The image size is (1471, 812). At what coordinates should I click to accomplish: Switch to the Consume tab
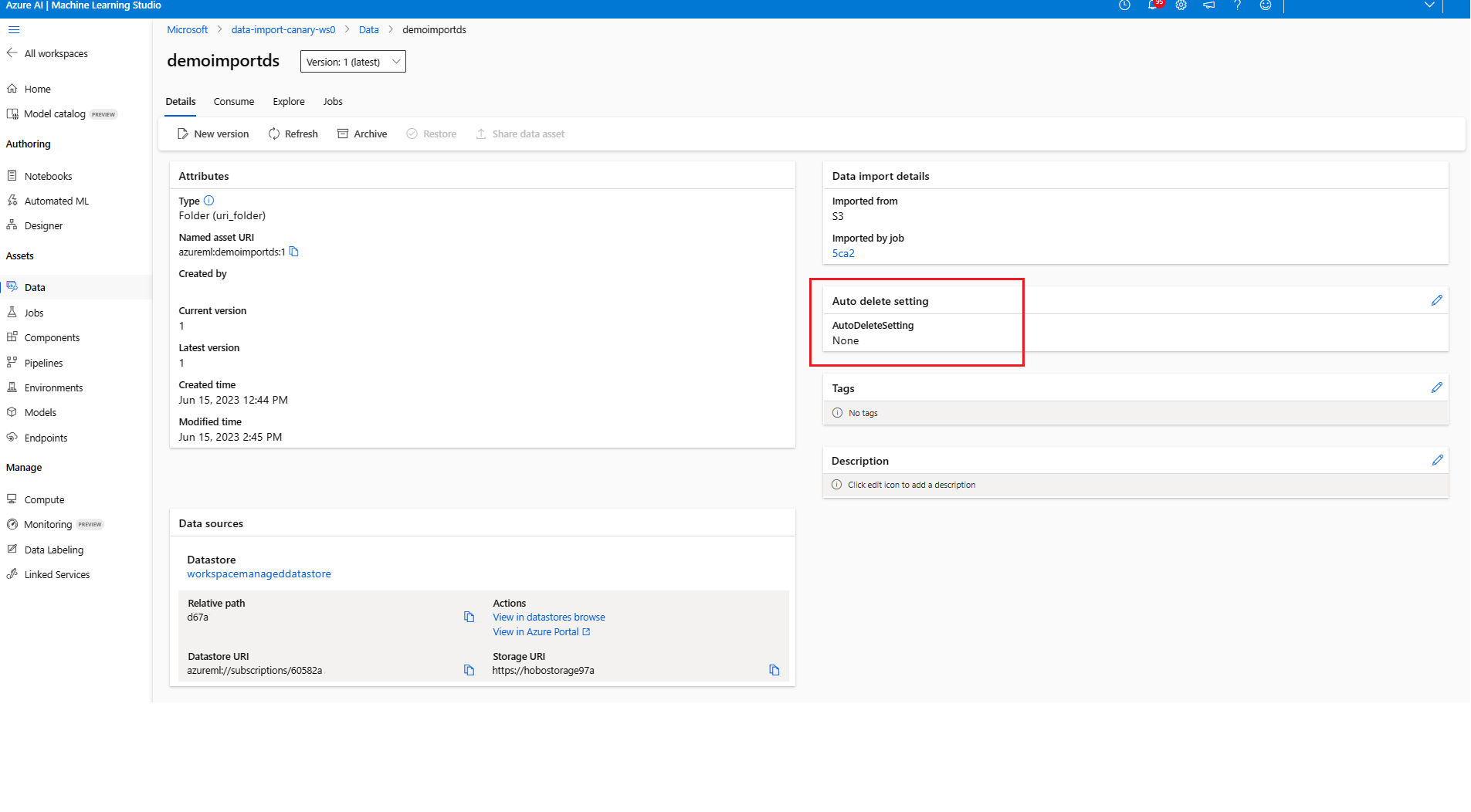234,101
